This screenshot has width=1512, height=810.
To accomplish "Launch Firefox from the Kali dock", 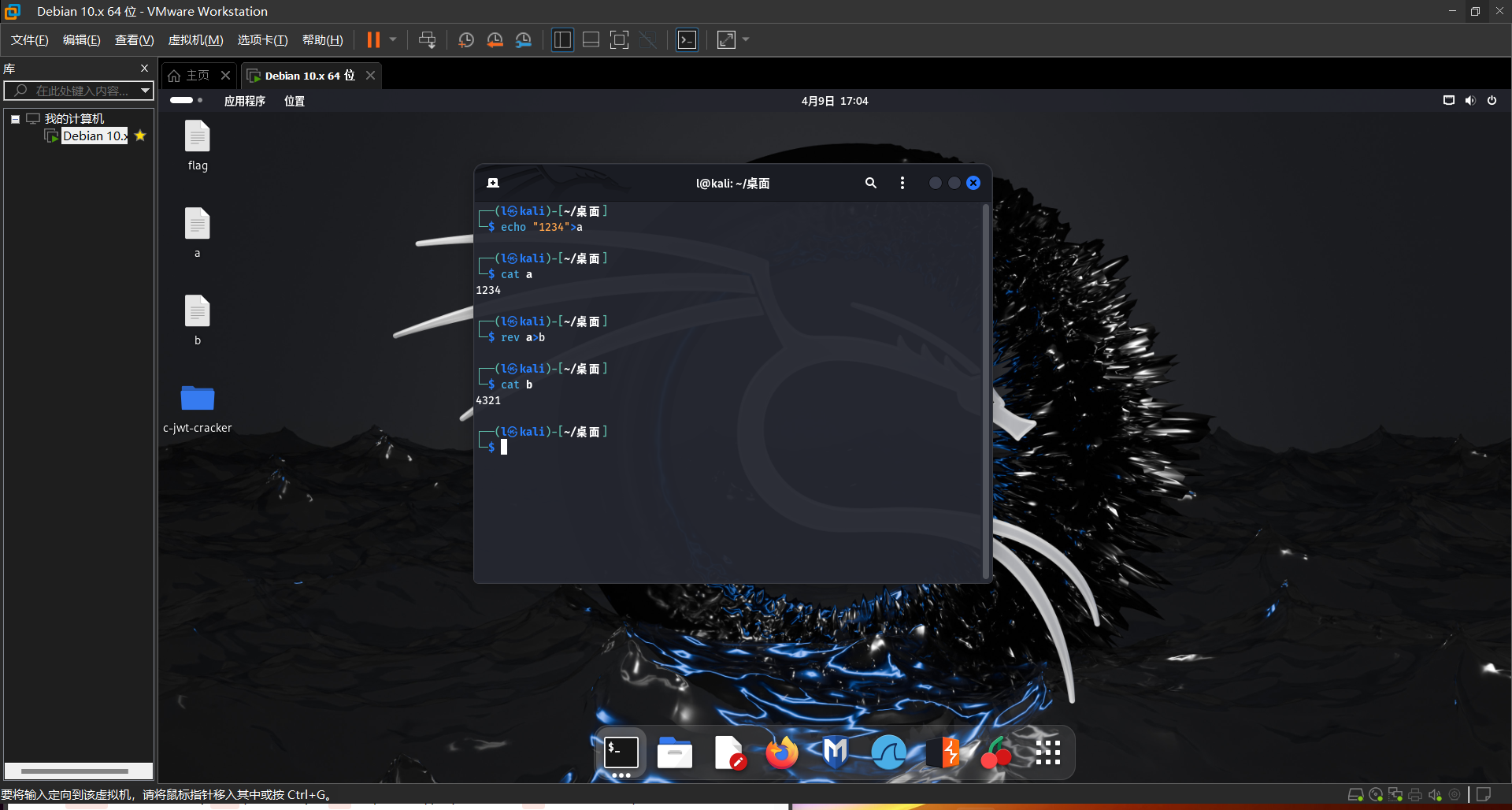I will coord(782,752).
